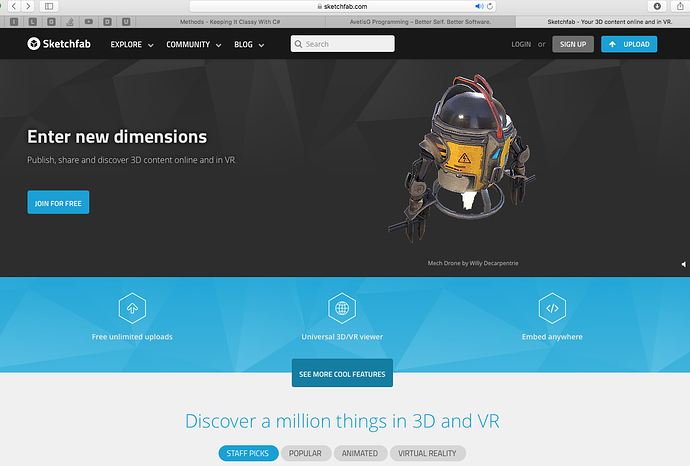Click the Free unlimited uploads hexagon icon

(x=132, y=308)
